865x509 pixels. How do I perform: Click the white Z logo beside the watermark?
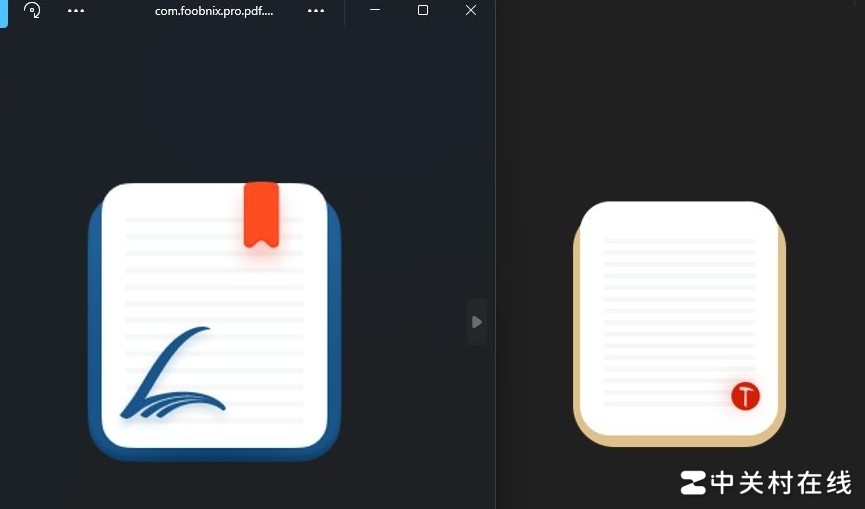(x=692, y=483)
